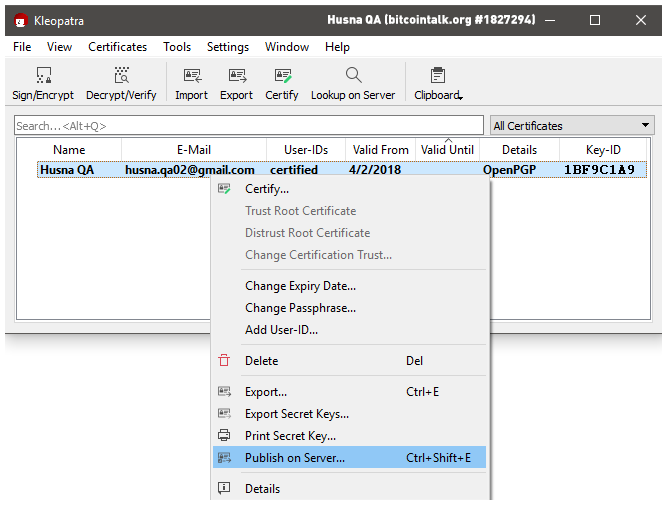Screen dimensions: 668x506
Task: Sort by the E-Mail column header
Action: (x=194, y=150)
